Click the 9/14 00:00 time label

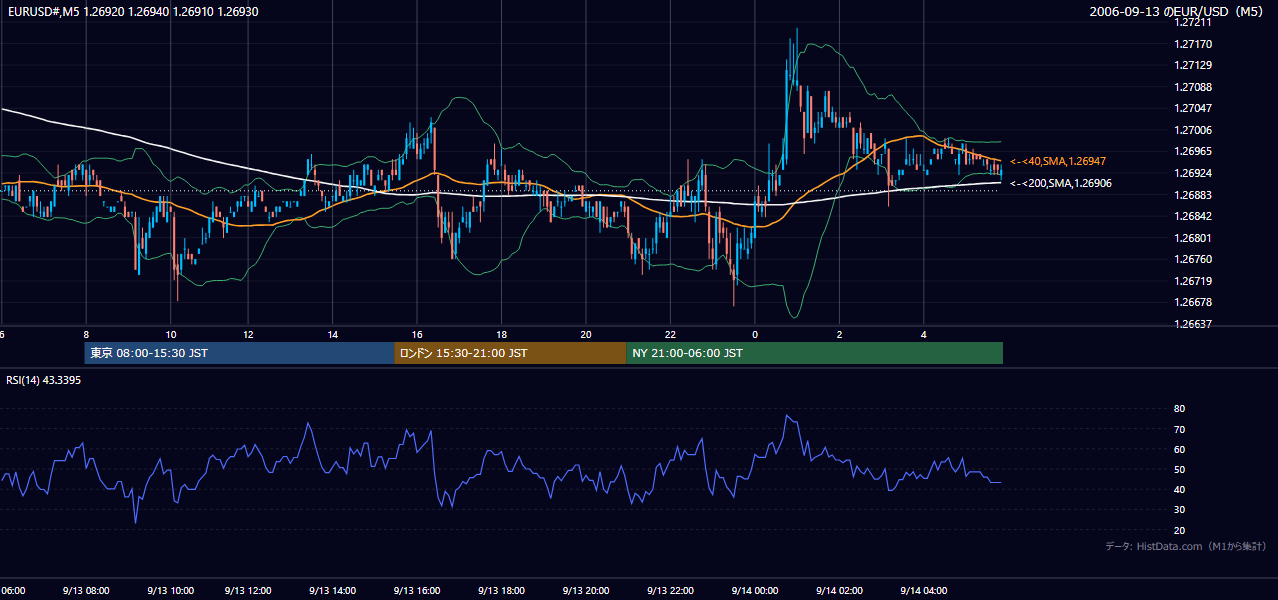pyautogui.click(x=757, y=590)
